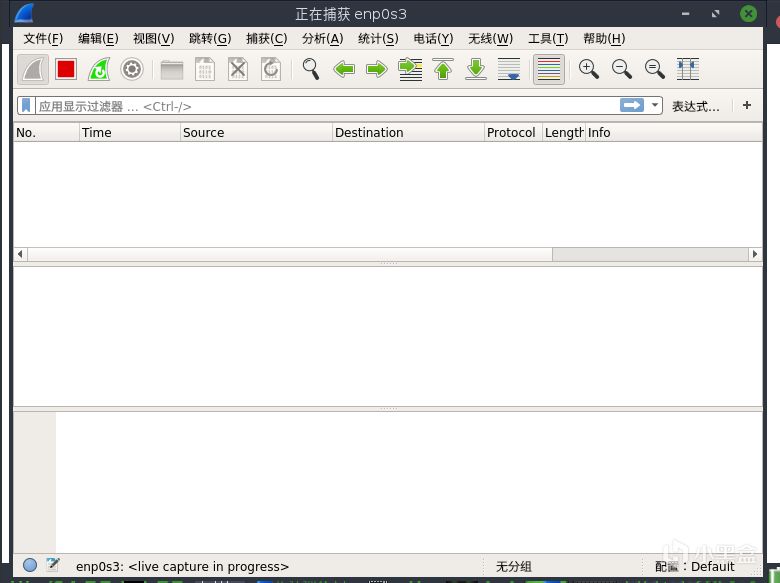The height and width of the screenshot is (583, 780).
Task: Click the start capture shark fin icon
Action: point(33,69)
